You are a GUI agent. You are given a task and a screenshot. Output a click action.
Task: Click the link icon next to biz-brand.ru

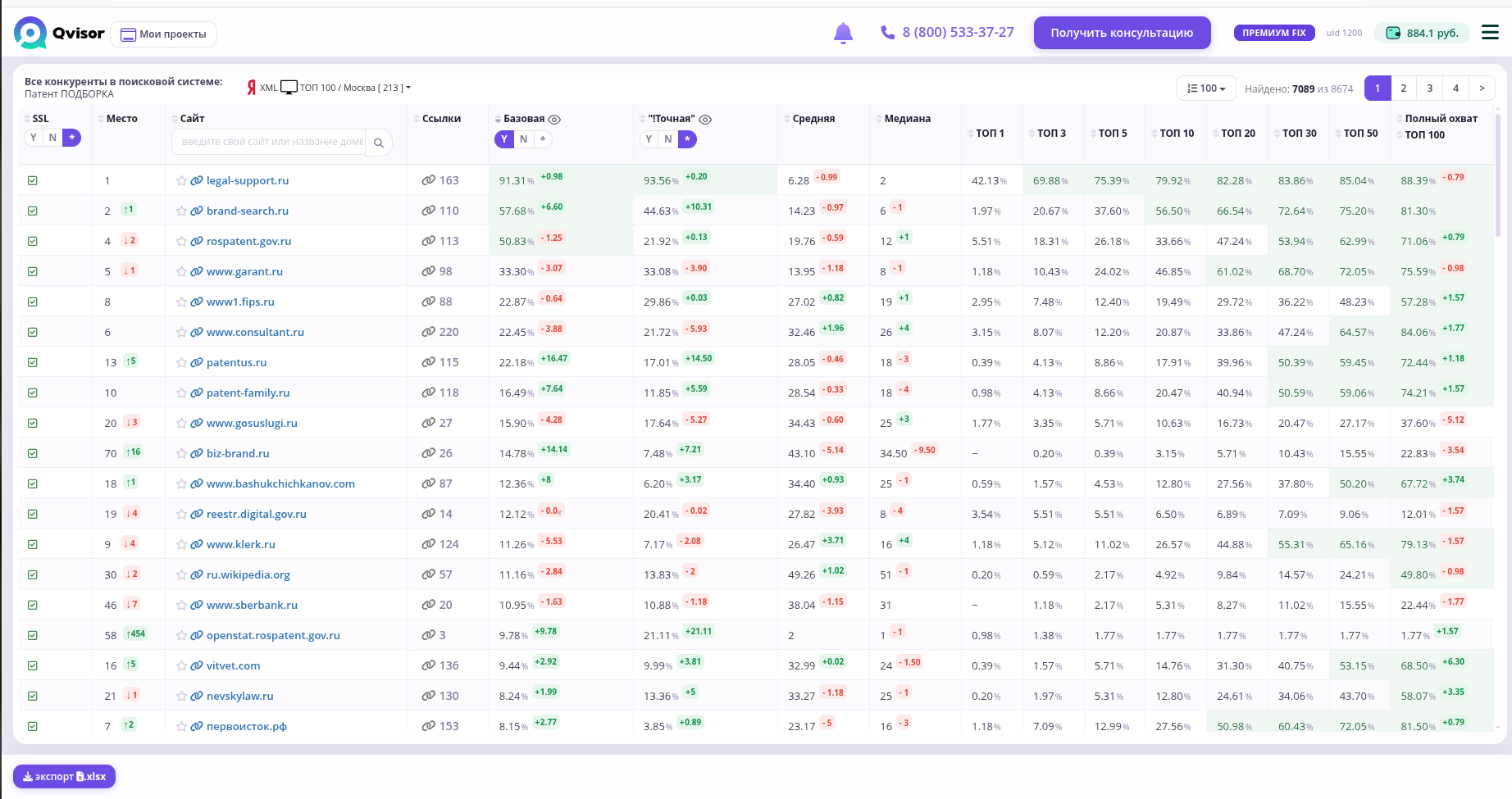197,454
